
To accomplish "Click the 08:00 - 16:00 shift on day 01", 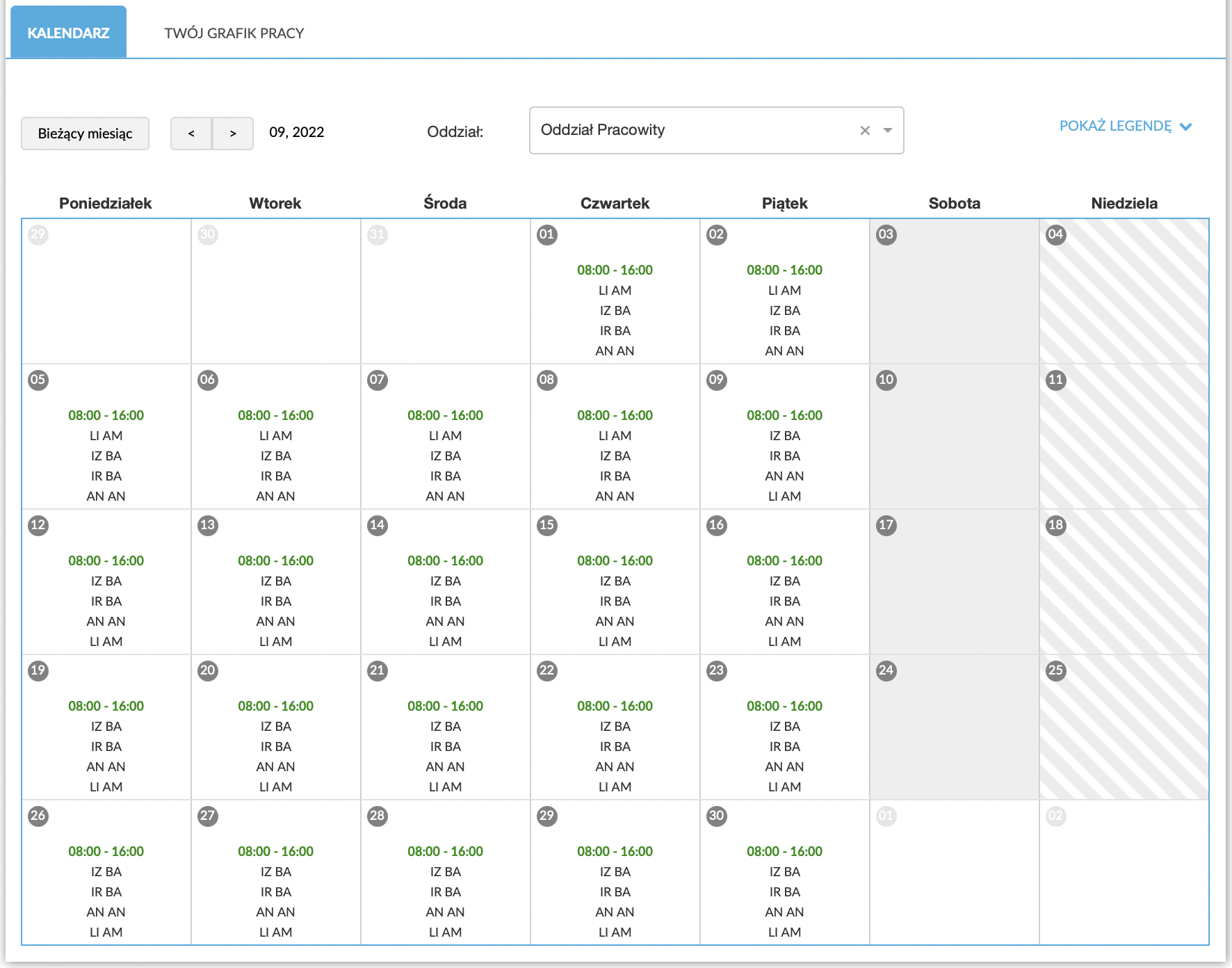I will 615,270.
